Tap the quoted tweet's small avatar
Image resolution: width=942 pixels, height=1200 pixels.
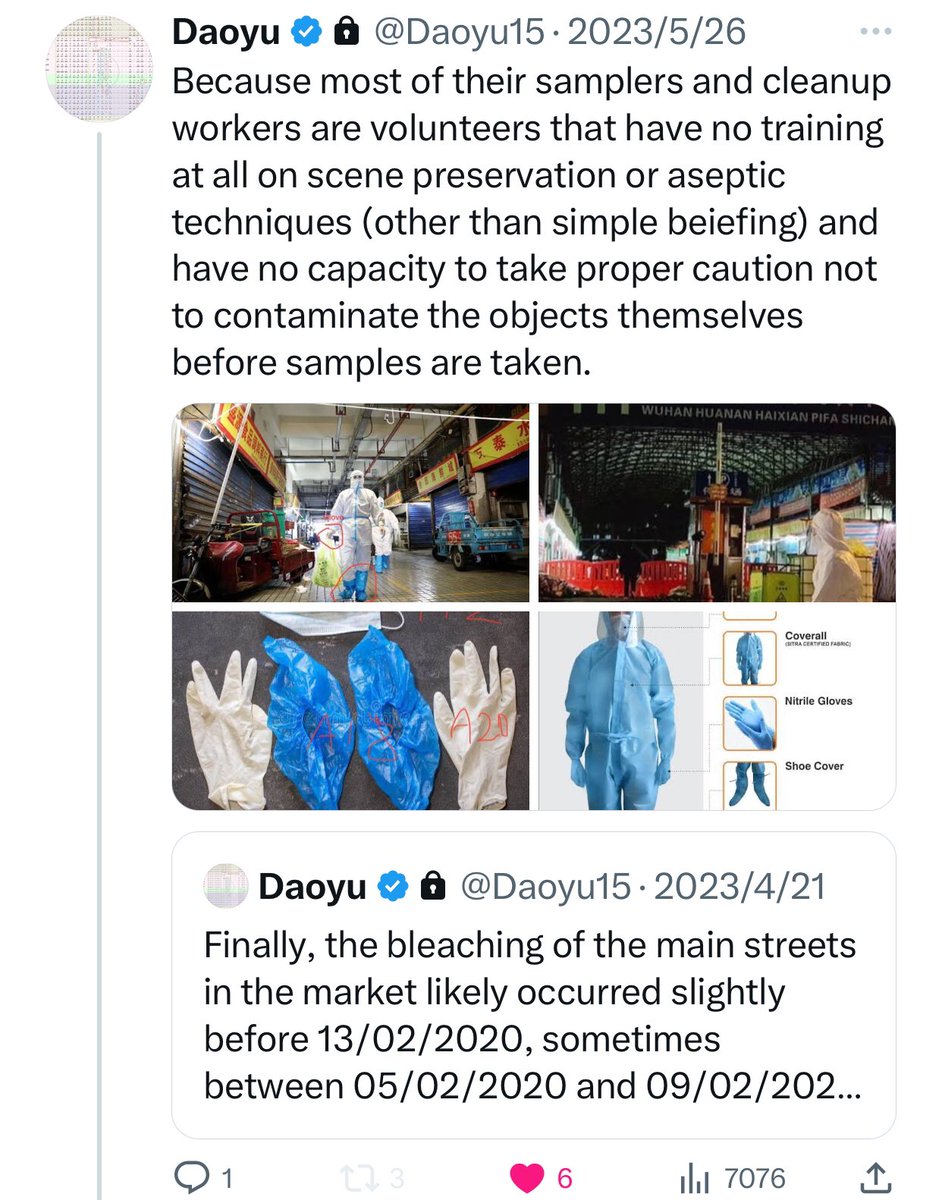pyautogui.click(x=226, y=886)
